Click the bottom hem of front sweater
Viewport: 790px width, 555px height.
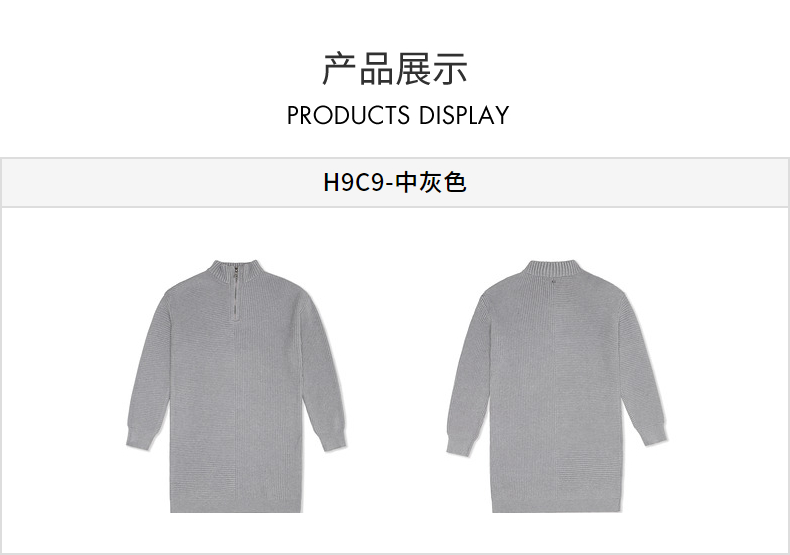[x=236, y=507]
